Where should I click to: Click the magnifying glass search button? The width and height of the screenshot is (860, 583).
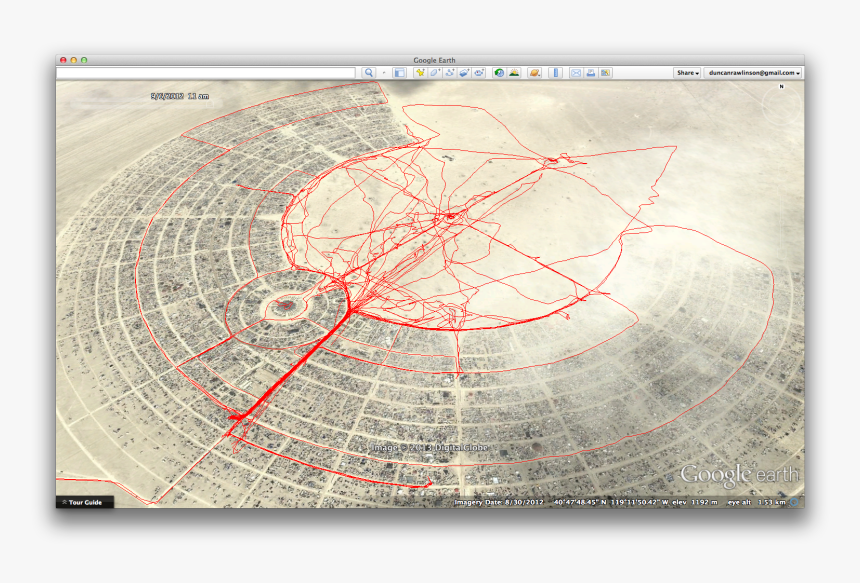pos(370,72)
